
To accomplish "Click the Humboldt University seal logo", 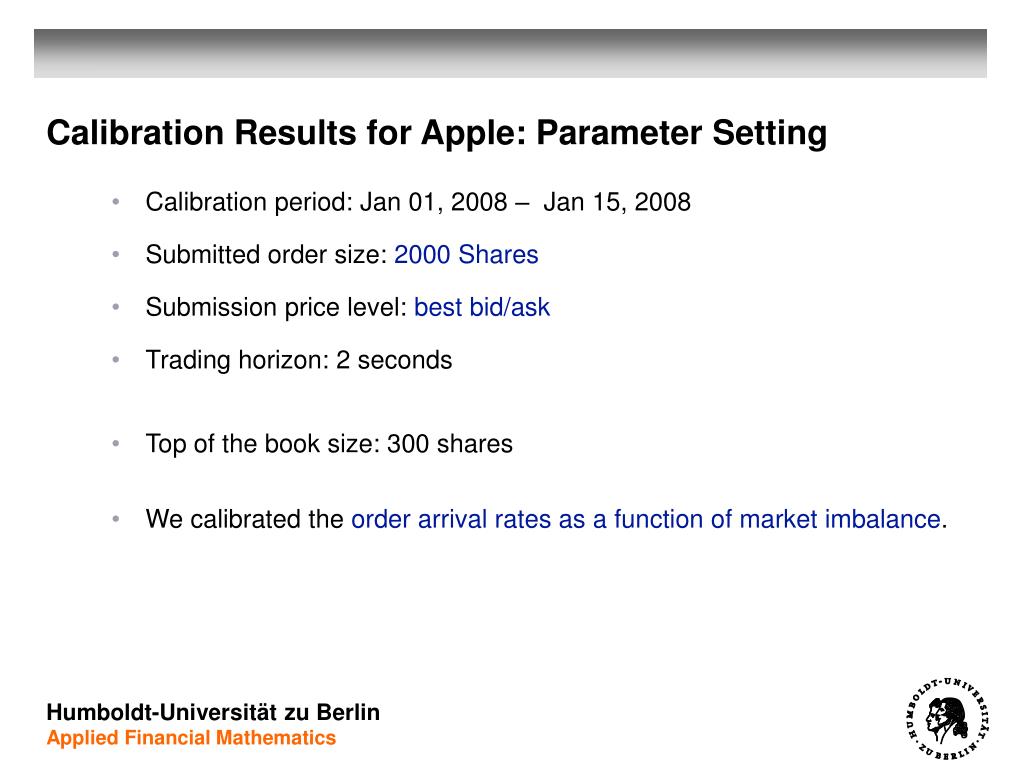I will [948, 718].
